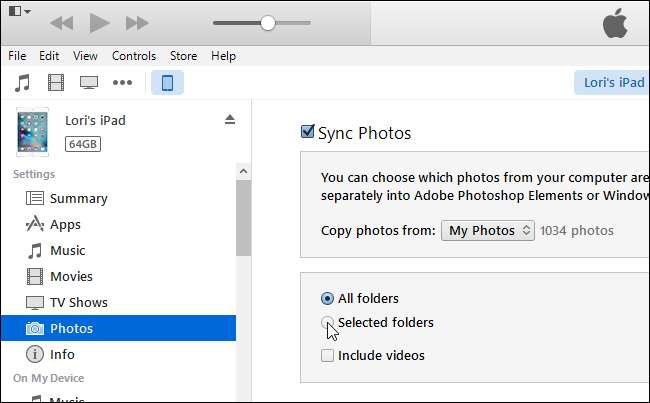
Task: Open the Controls menu
Action: click(133, 56)
